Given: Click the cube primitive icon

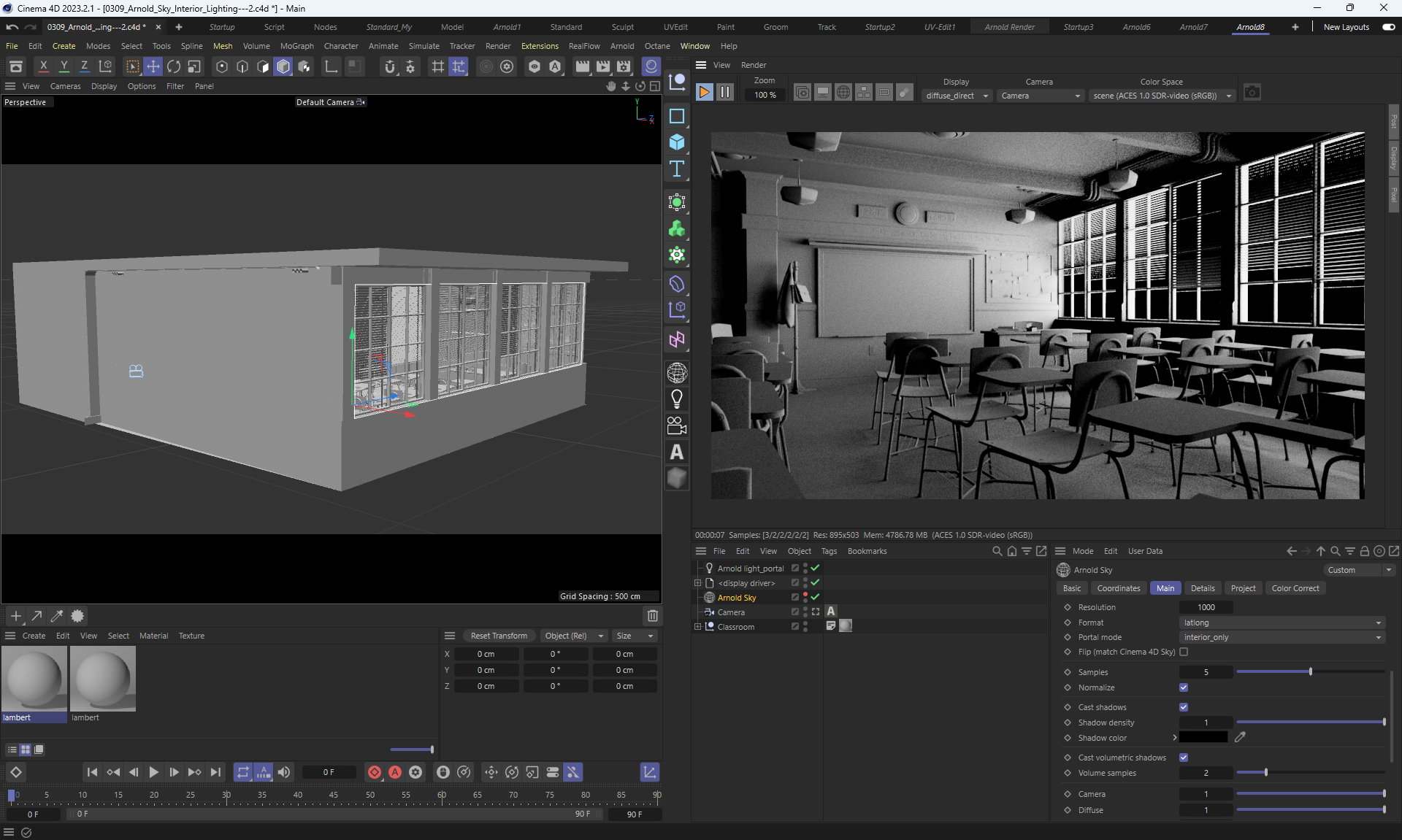Looking at the screenshot, I should [x=676, y=142].
